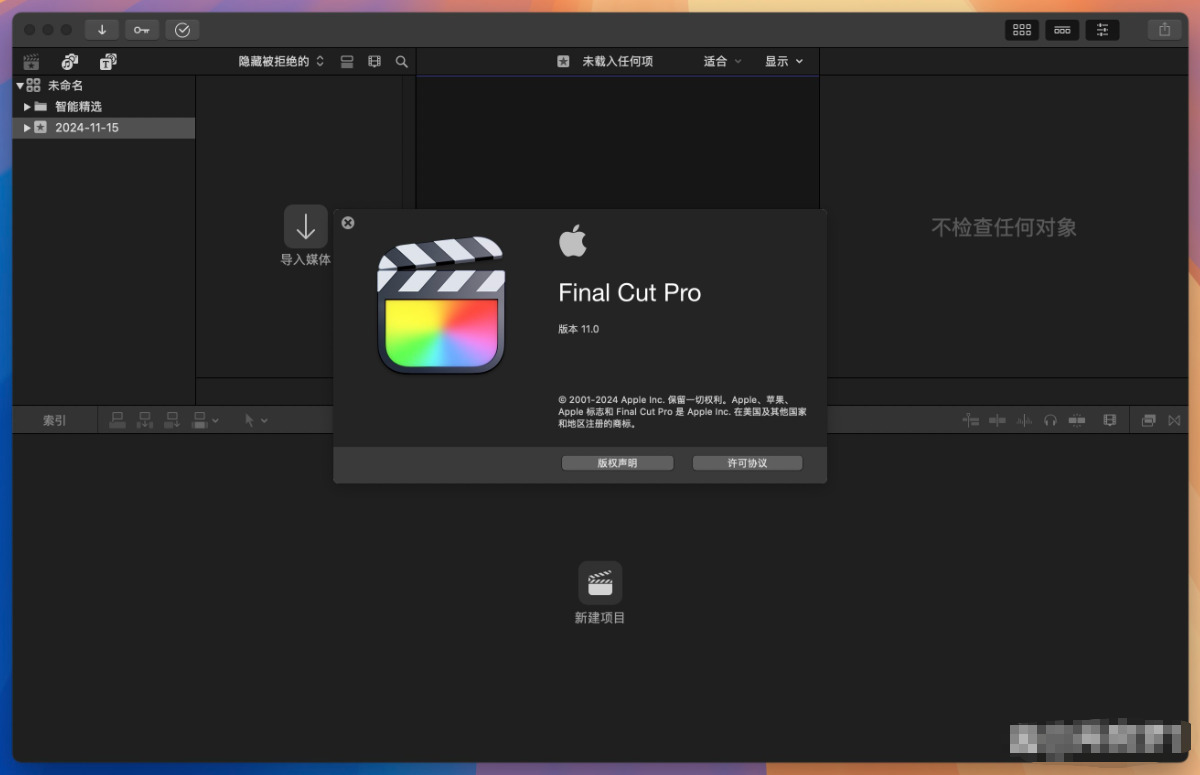Toggle the browser panel grid button
1200x775 pixels.
click(1022, 30)
